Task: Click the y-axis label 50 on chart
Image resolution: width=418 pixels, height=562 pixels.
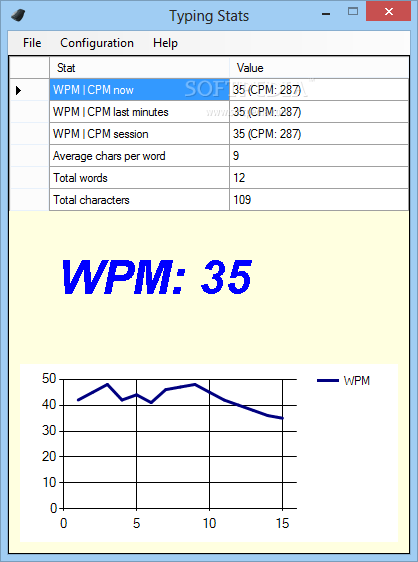Action: pyautogui.click(x=49, y=379)
